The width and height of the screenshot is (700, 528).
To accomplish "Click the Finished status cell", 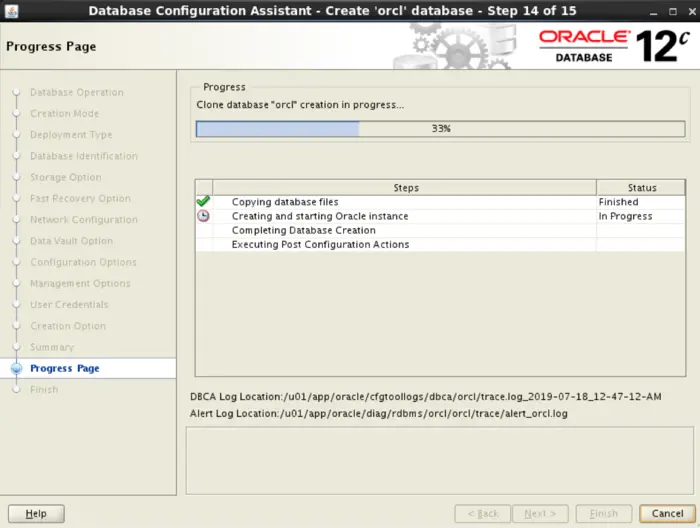I will (x=641, y=202).
